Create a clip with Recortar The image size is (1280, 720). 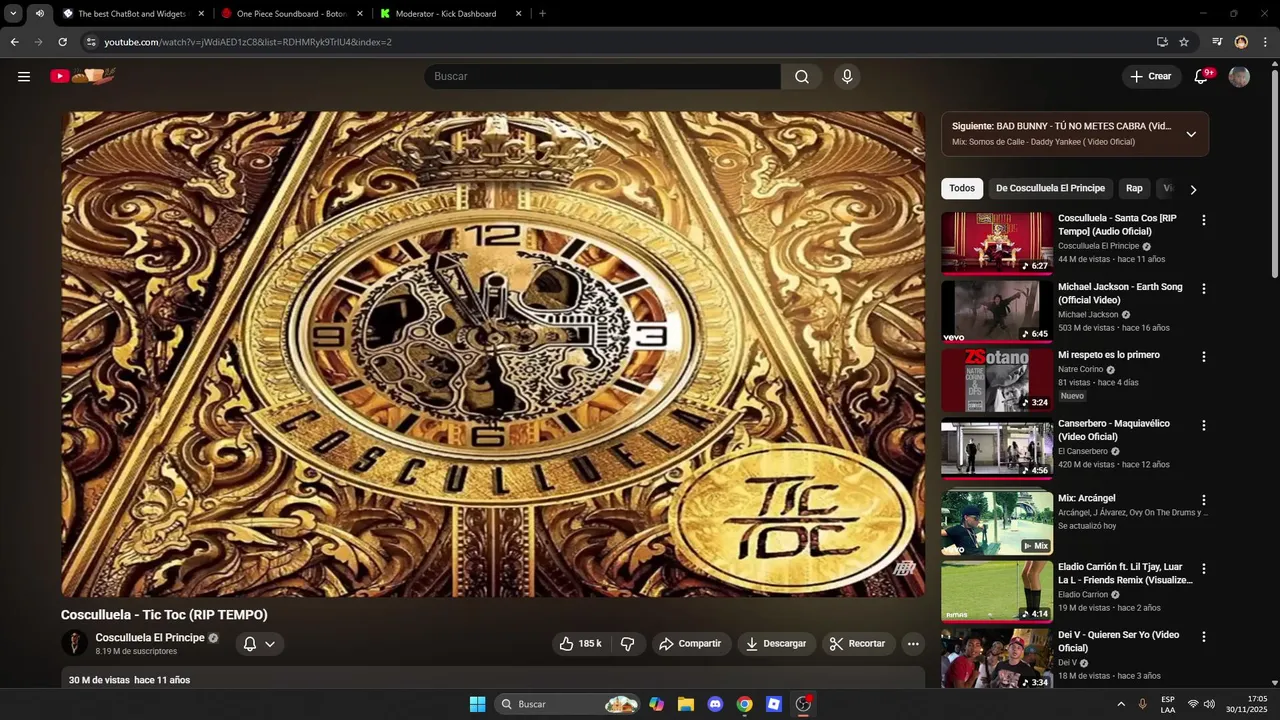click(x=859, y=644)
